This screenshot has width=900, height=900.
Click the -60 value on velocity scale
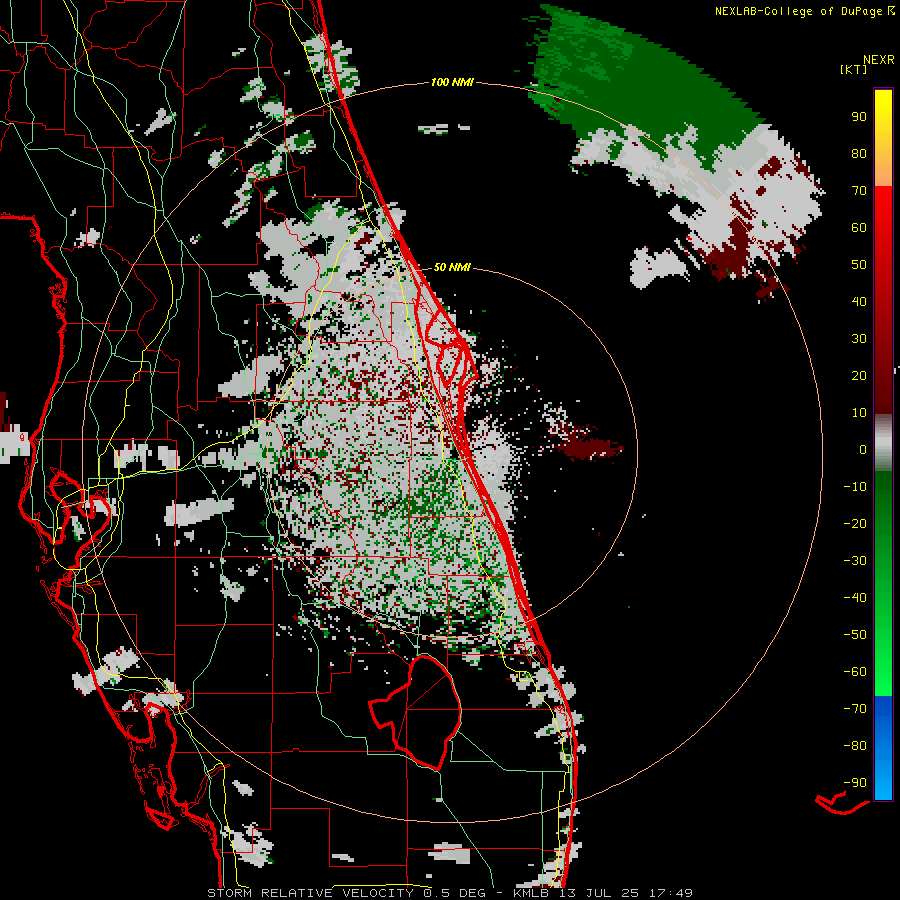(855, 672)
